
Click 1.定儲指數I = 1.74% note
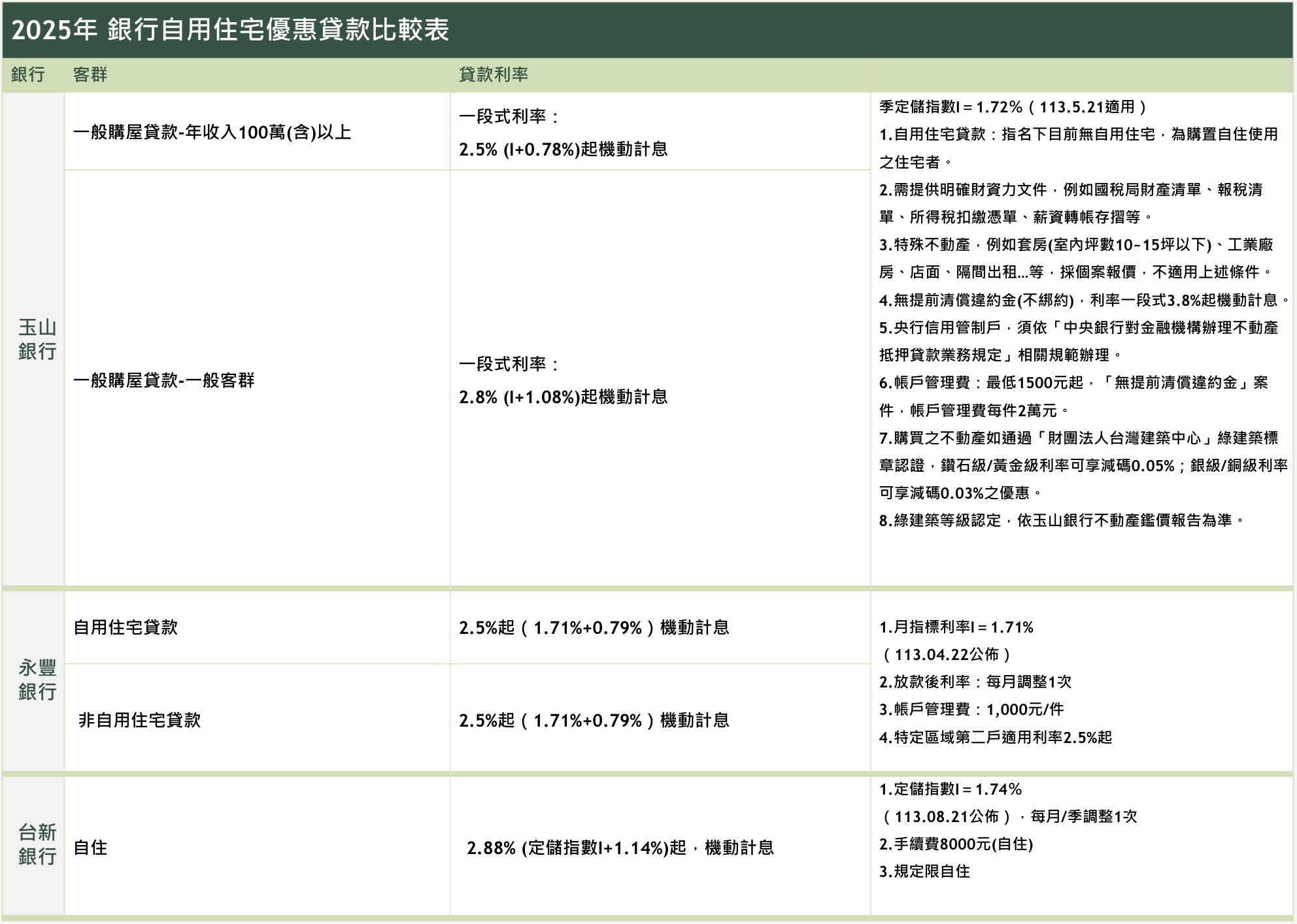pos(951,789)
